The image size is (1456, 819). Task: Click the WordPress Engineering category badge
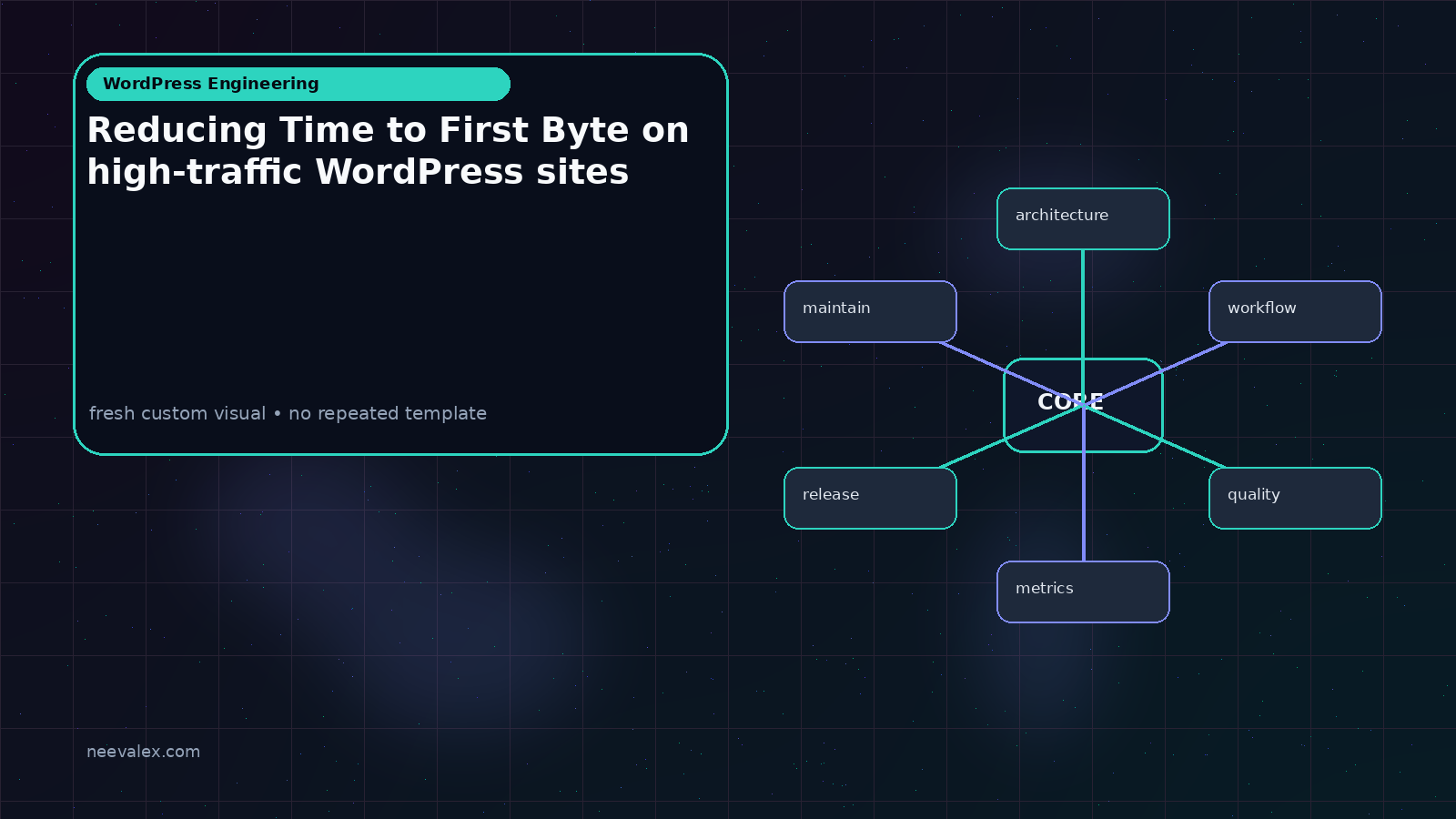point(298,84)
